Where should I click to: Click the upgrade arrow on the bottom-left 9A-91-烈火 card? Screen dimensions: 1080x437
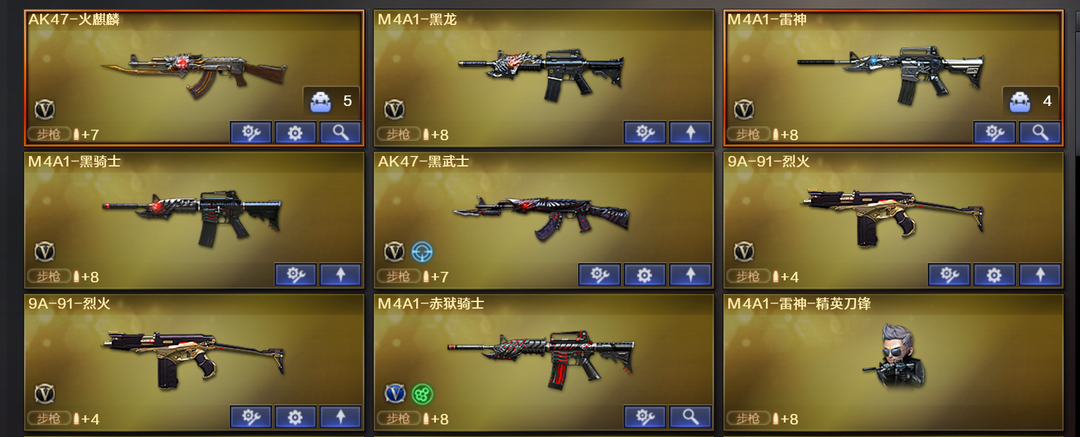pos(340,417)
